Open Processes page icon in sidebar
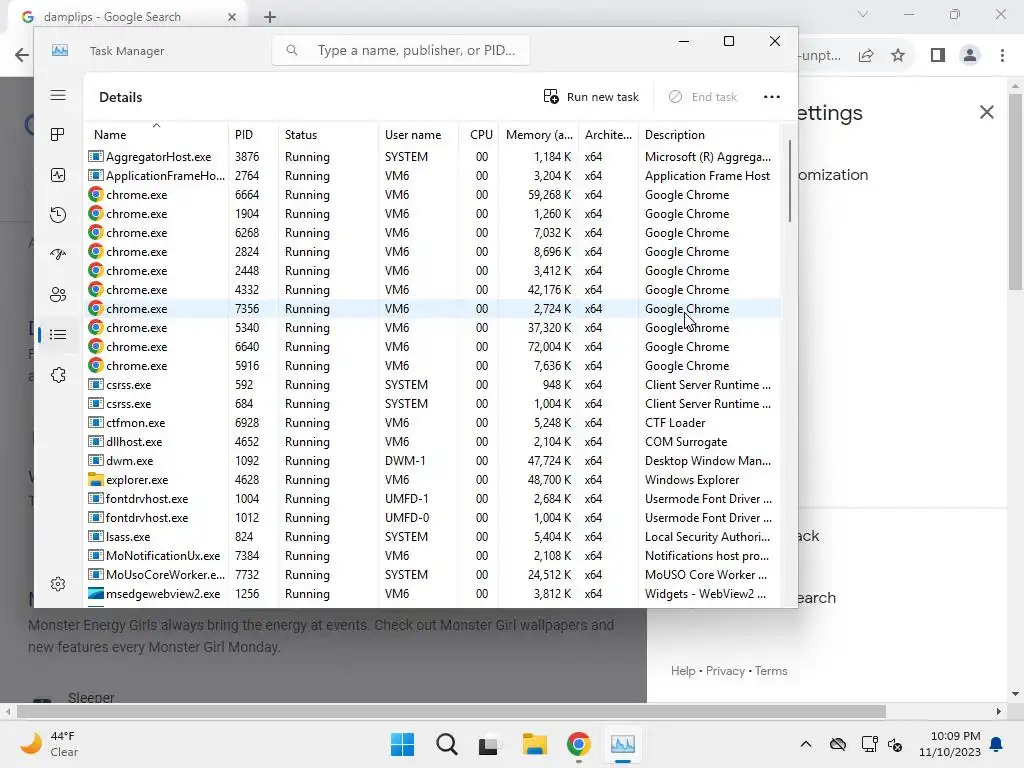This screenshot has width=1024, height=768. click(58, 135)
